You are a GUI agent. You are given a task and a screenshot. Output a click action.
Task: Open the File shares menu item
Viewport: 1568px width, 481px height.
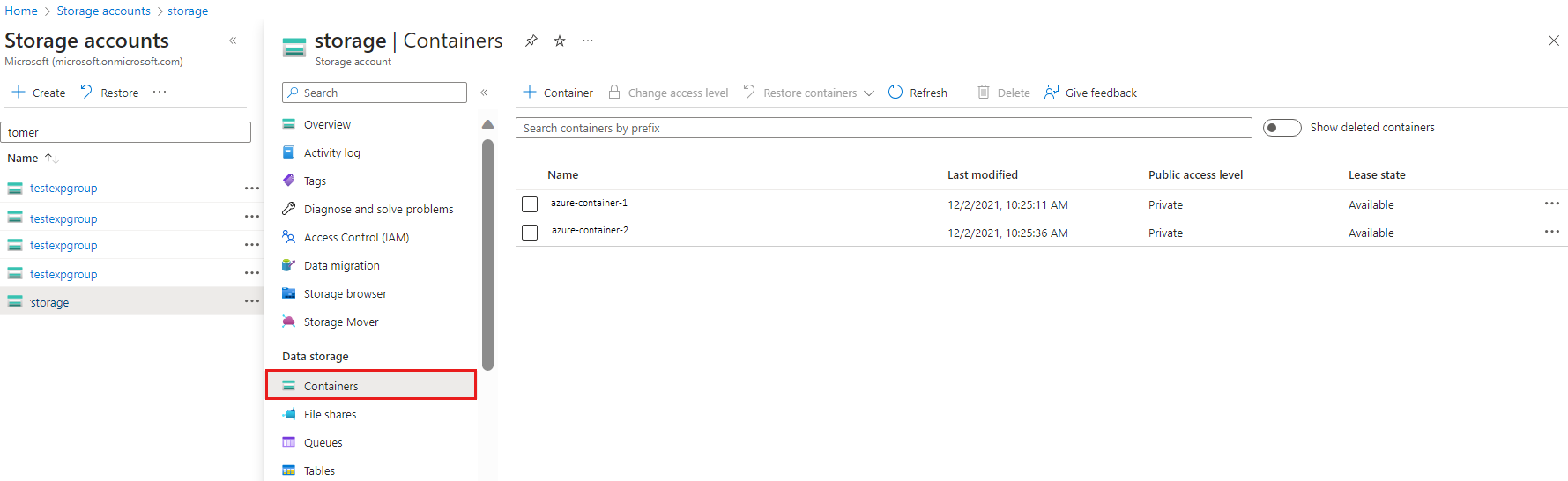[x=330, y=414]
